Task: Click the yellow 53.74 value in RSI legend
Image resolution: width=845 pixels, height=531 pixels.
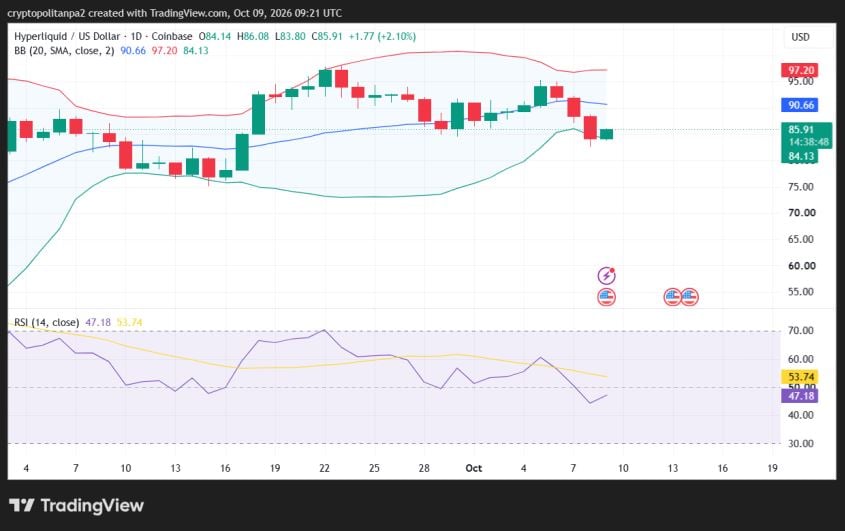Action: click(x=129, y=322)
